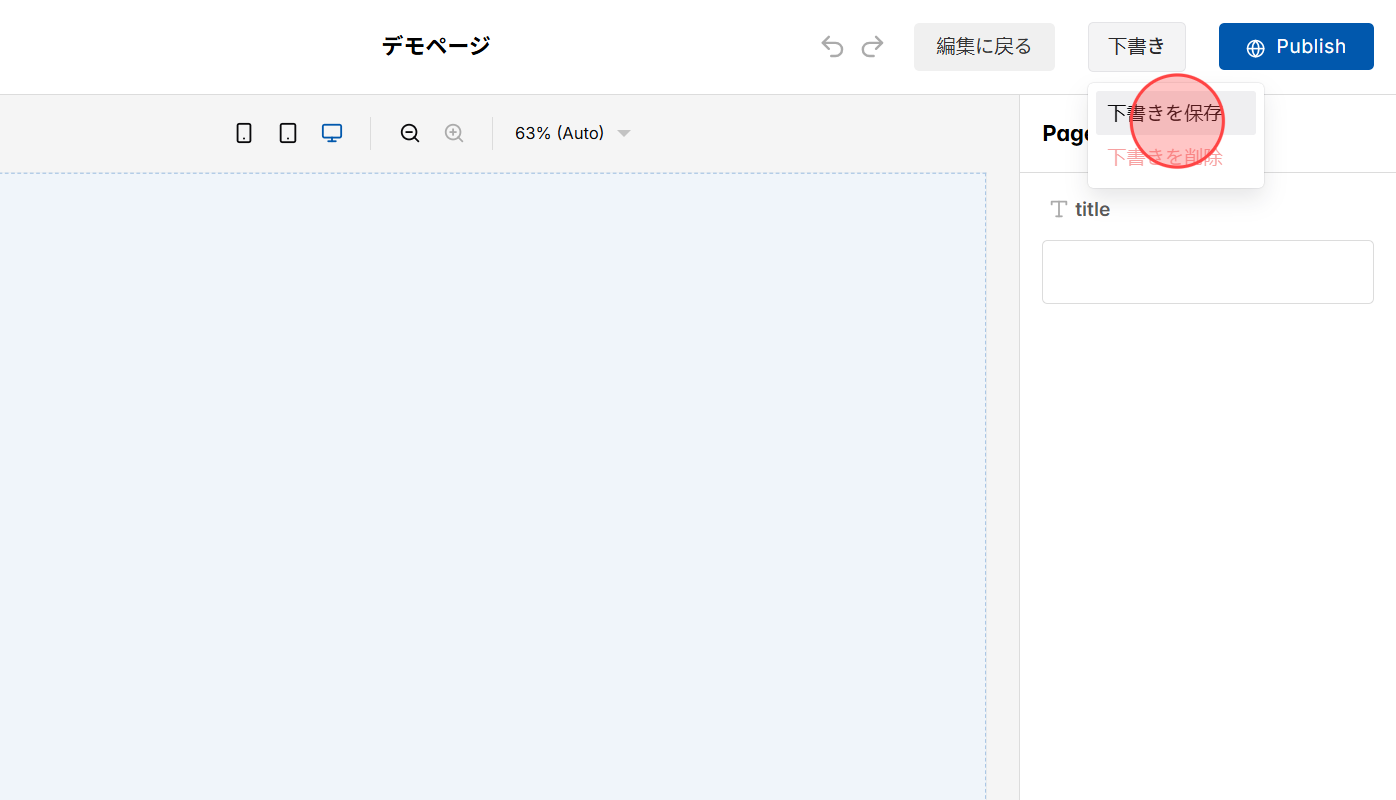Click the globe icon on Publish button
Screen dimensions: 1396x800
1255,46
